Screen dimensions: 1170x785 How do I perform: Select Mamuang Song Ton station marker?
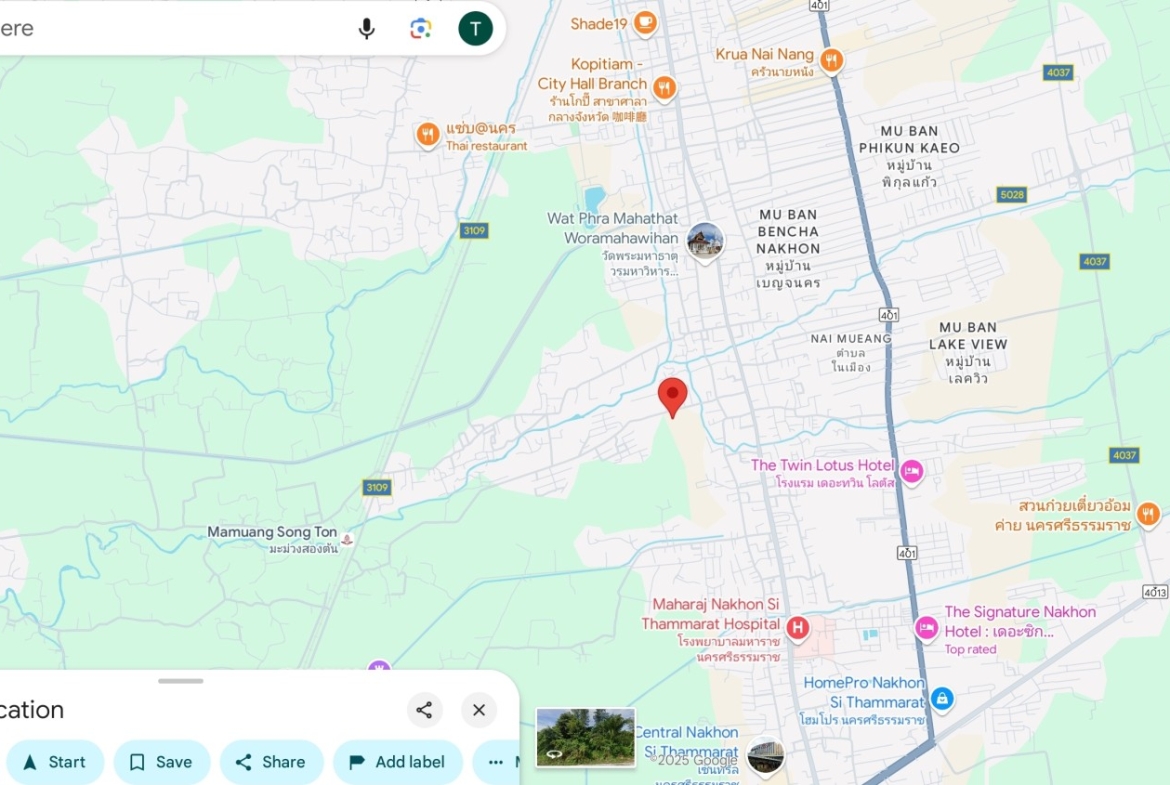[347, 539]
